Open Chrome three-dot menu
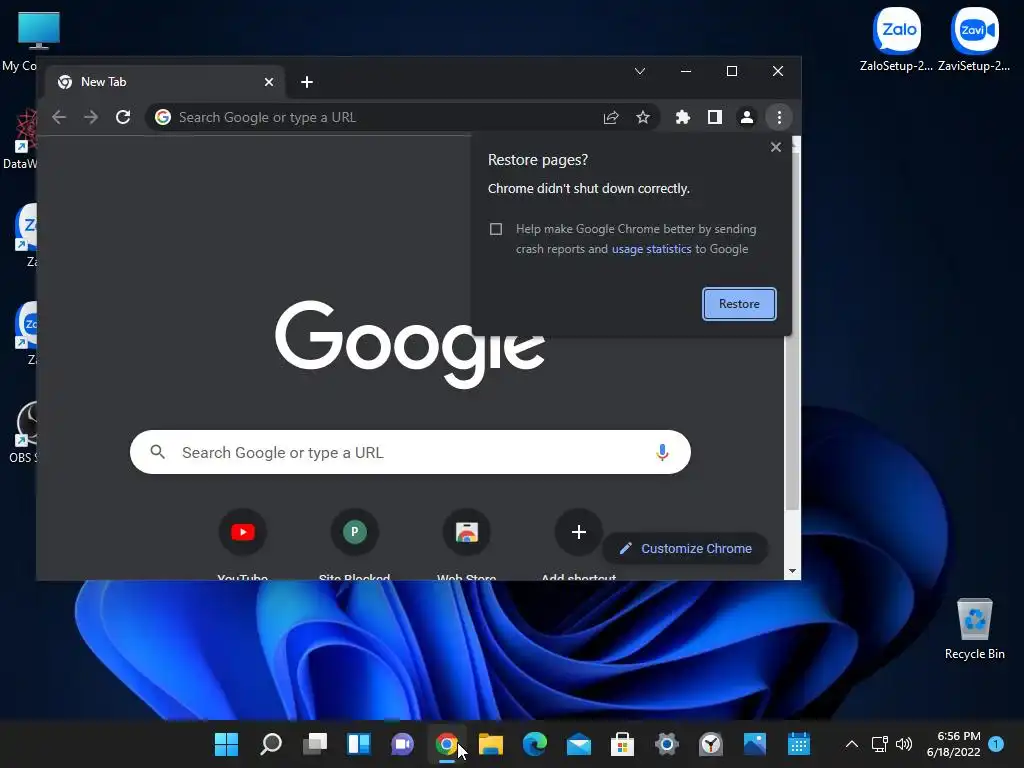 click(x=778, y=118)
